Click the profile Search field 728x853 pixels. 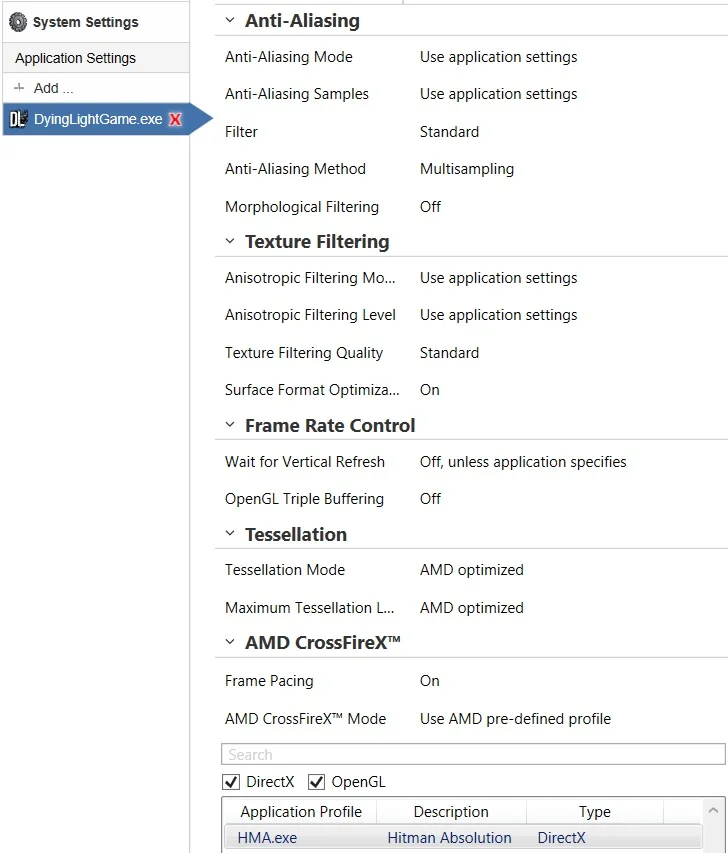[x=473, y=755]
